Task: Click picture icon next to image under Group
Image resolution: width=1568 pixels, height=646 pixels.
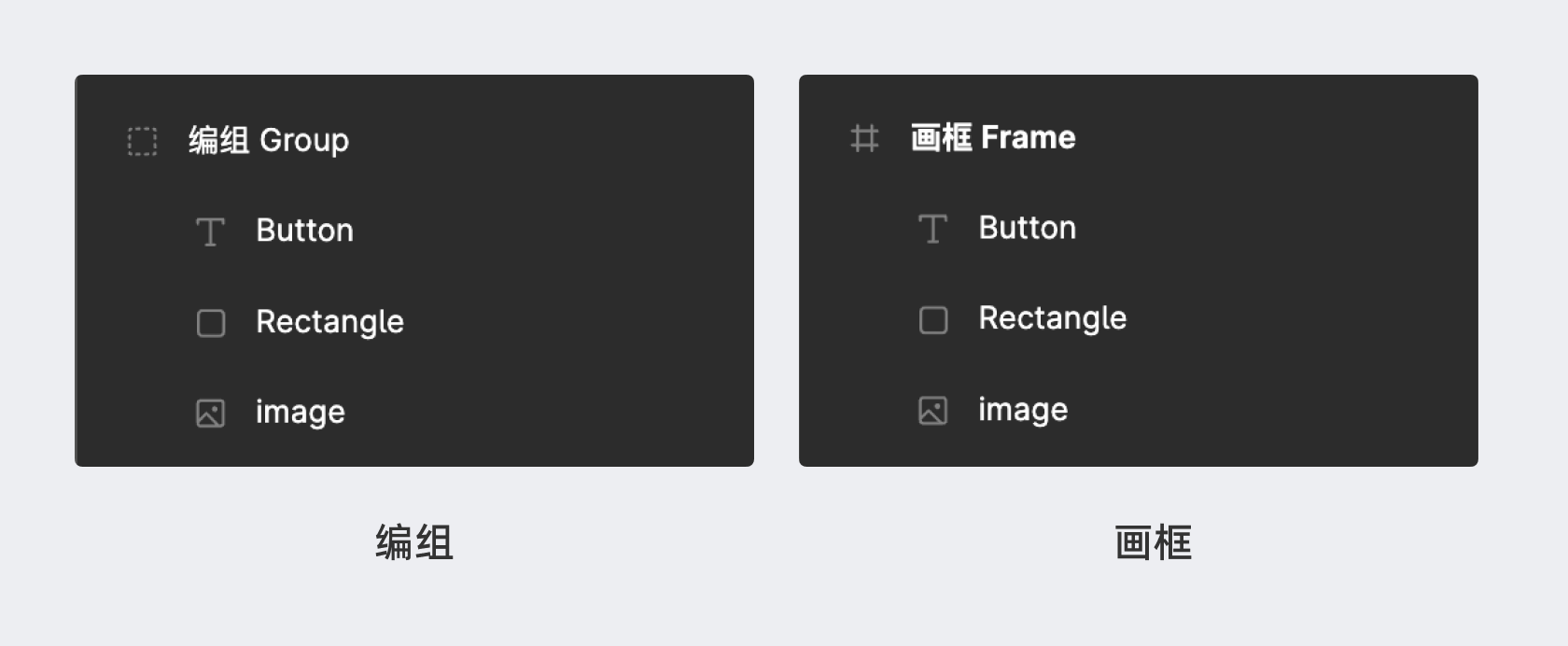Action: click(210, 413)
